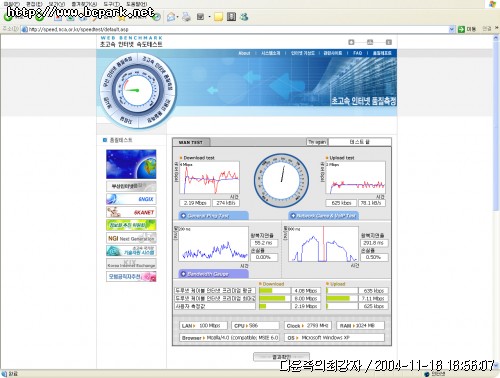Open the address bar dropdown arrow

click(x=452, y=29)
